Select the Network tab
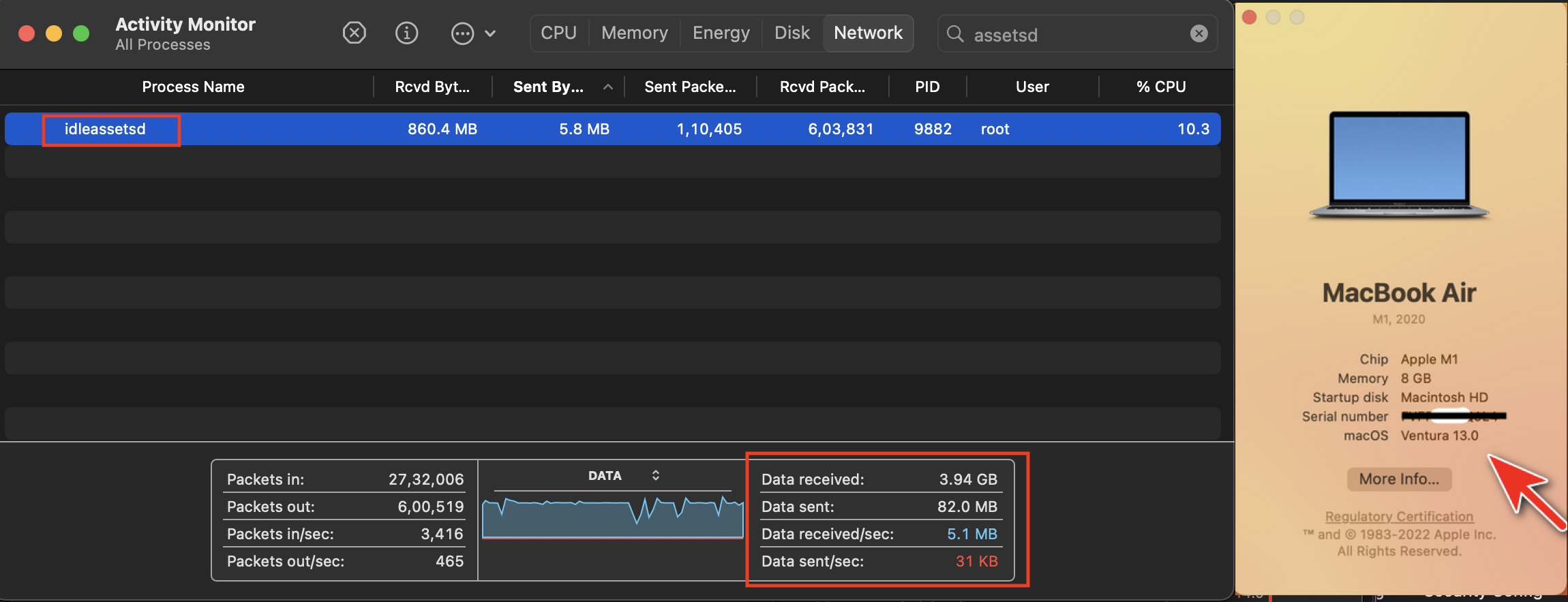This screenshot has height=602, width=1568. [868, 33]
